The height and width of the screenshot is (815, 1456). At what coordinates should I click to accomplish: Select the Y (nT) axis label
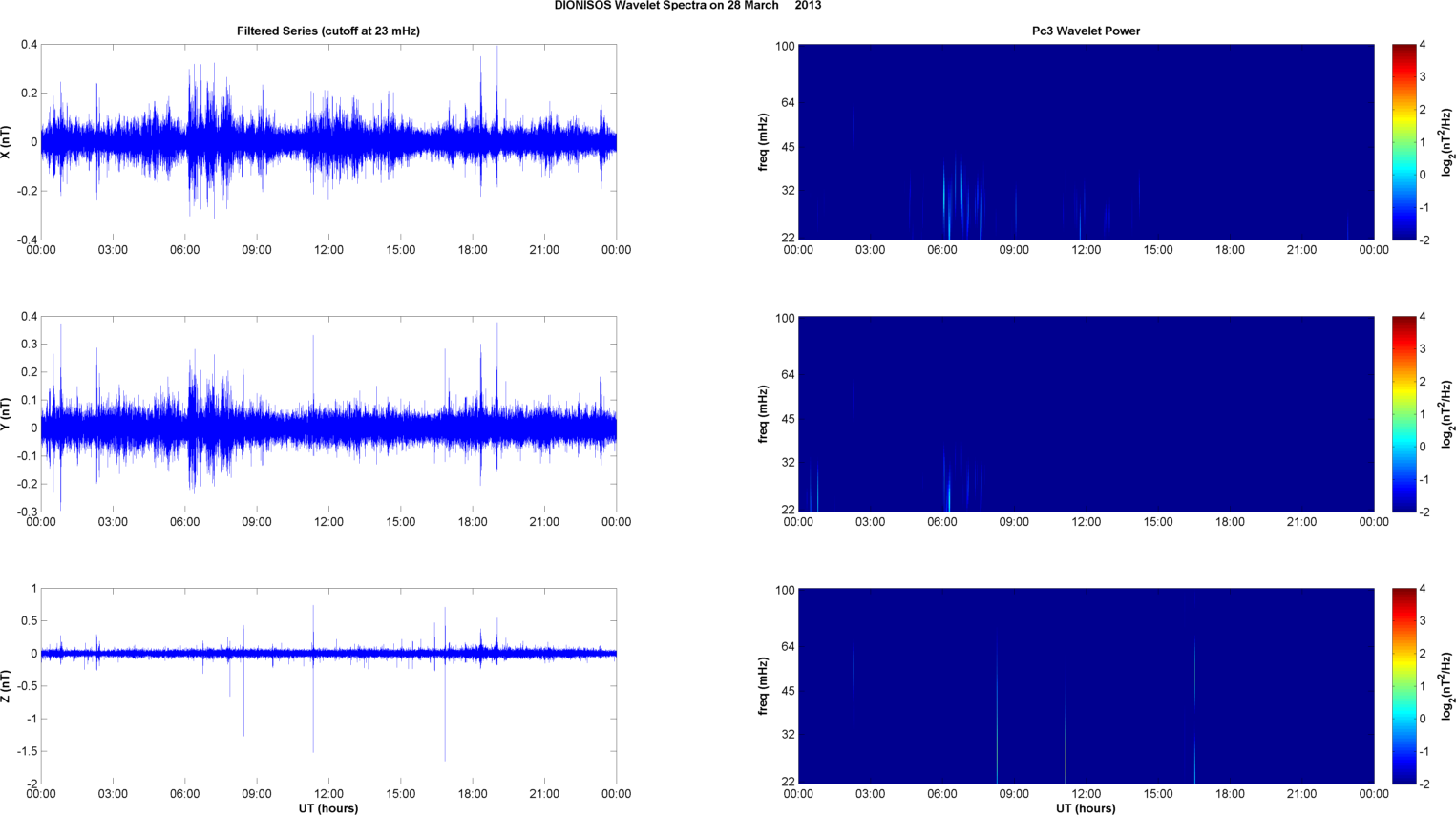tap(6, 414)
